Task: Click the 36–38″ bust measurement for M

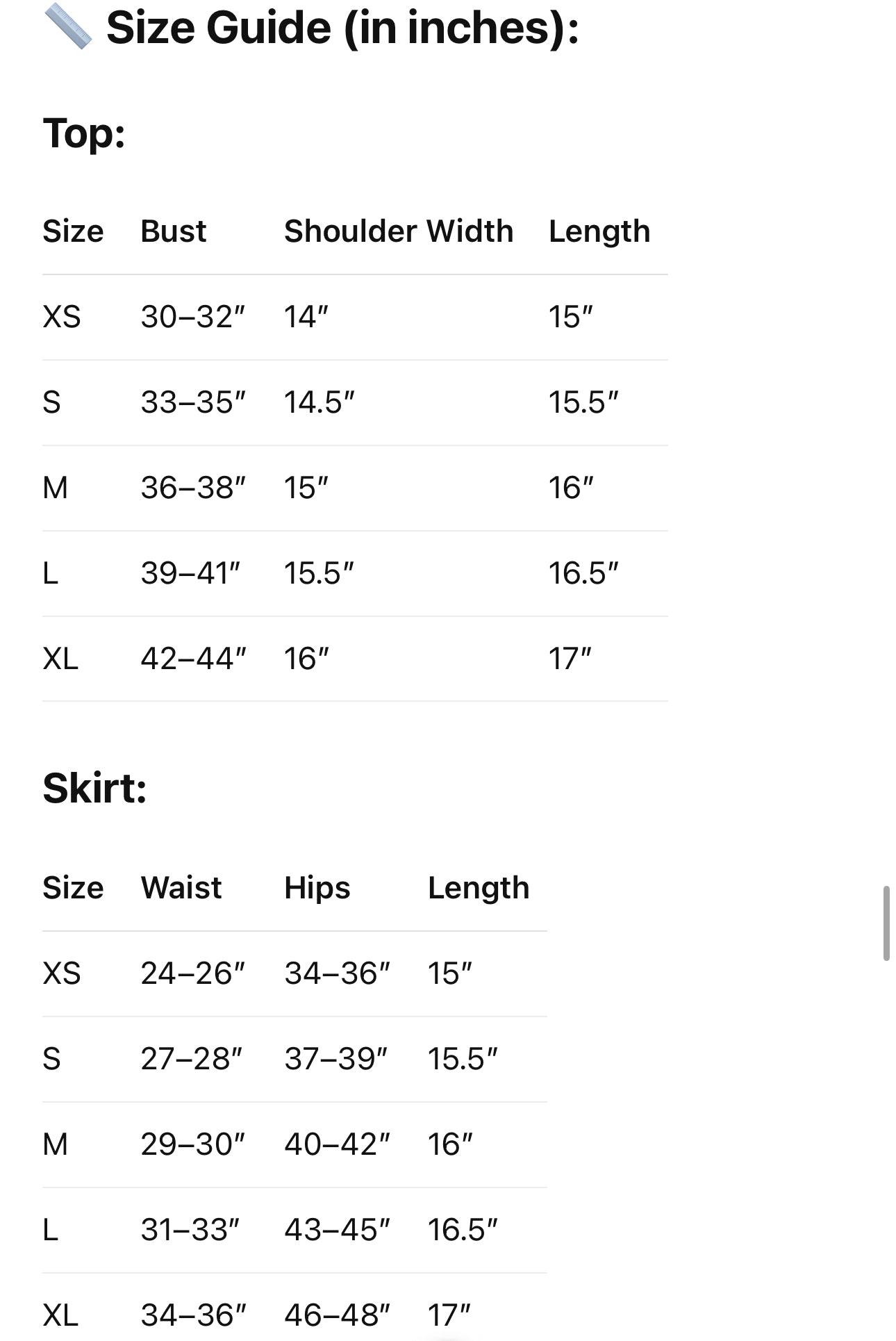Action: (x=193, y=488)
